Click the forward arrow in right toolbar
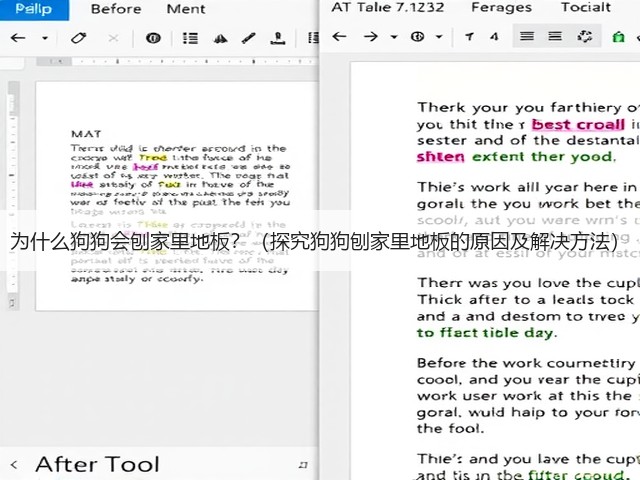640x480 pixels. (x=371, y=37)
